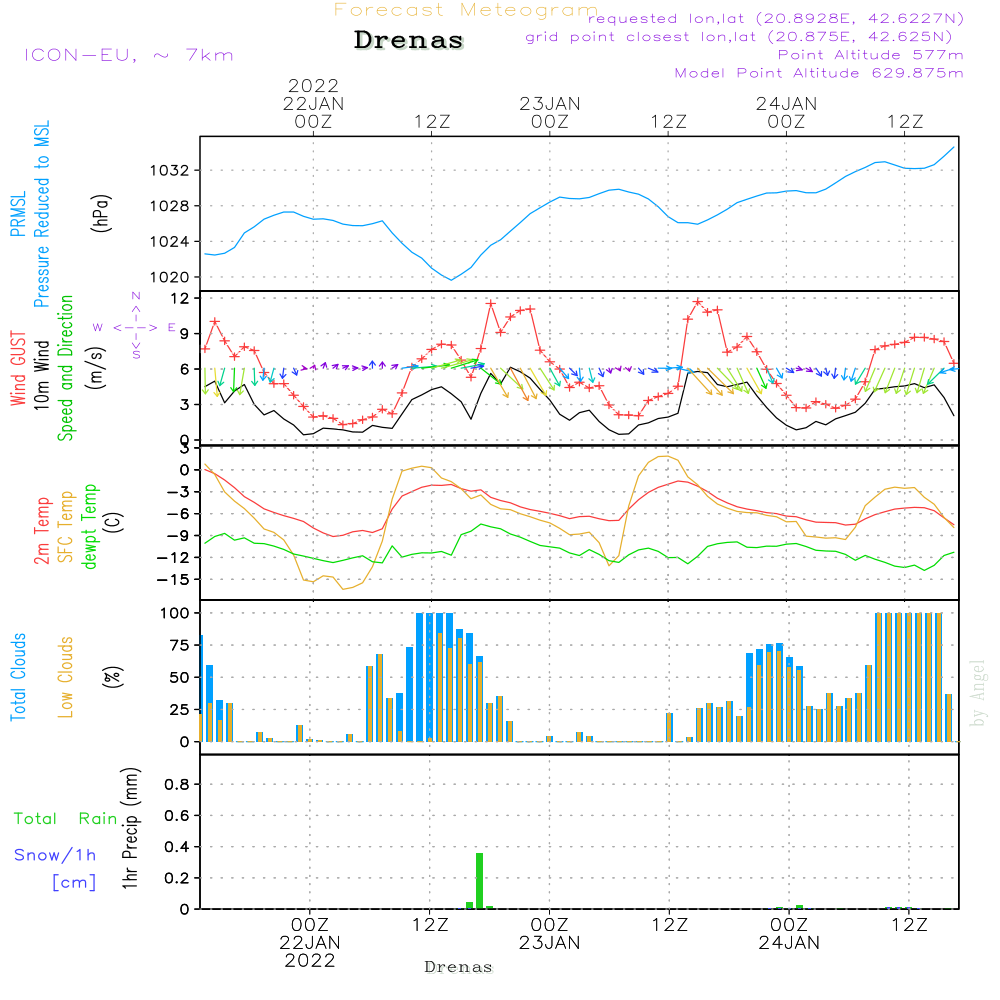Click the '-15' temperature axis value
Screen dimensions: 1000x1000
click(x=175, y=580)
